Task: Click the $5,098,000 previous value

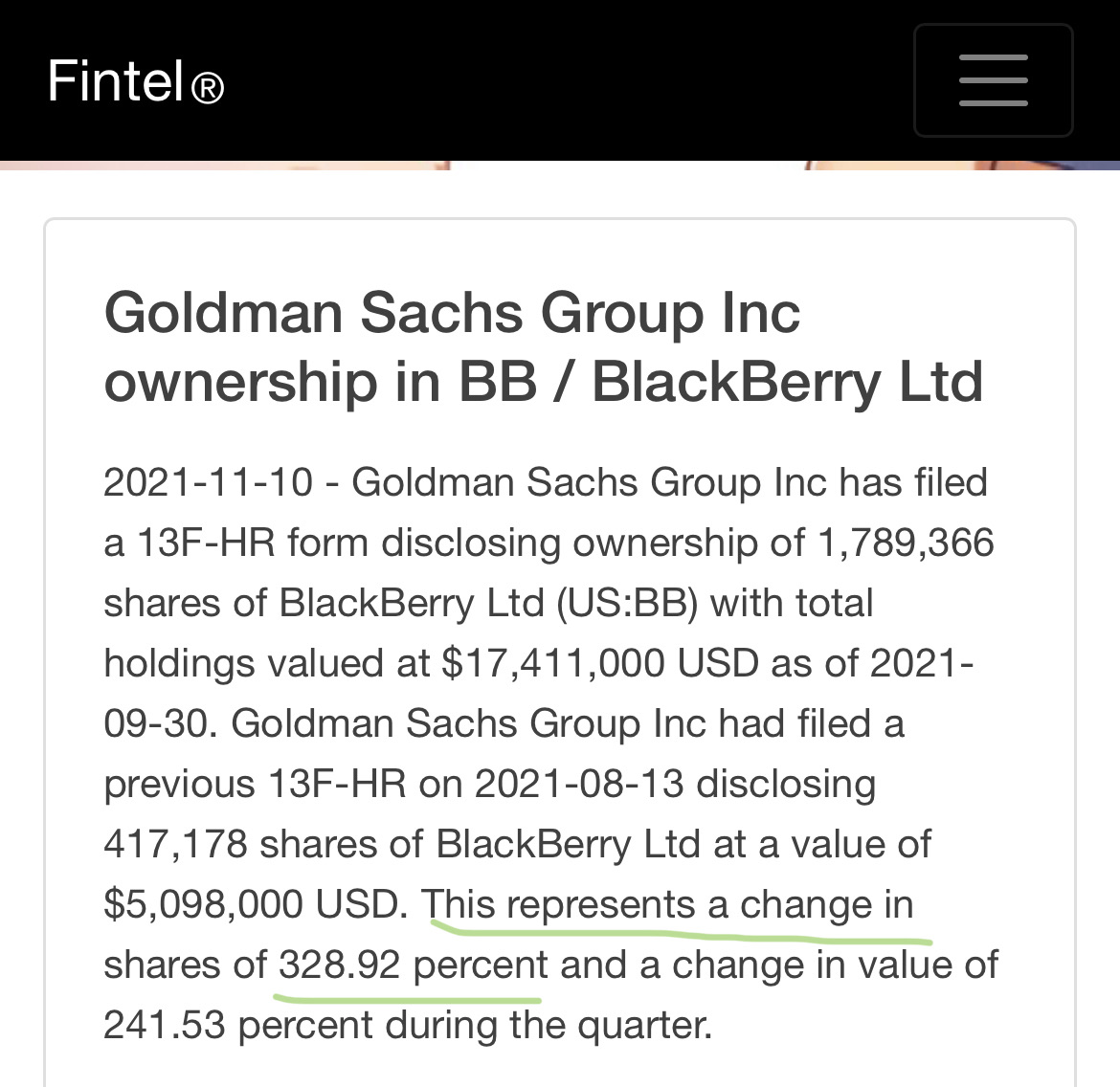Action: click(x=204, y=905)
